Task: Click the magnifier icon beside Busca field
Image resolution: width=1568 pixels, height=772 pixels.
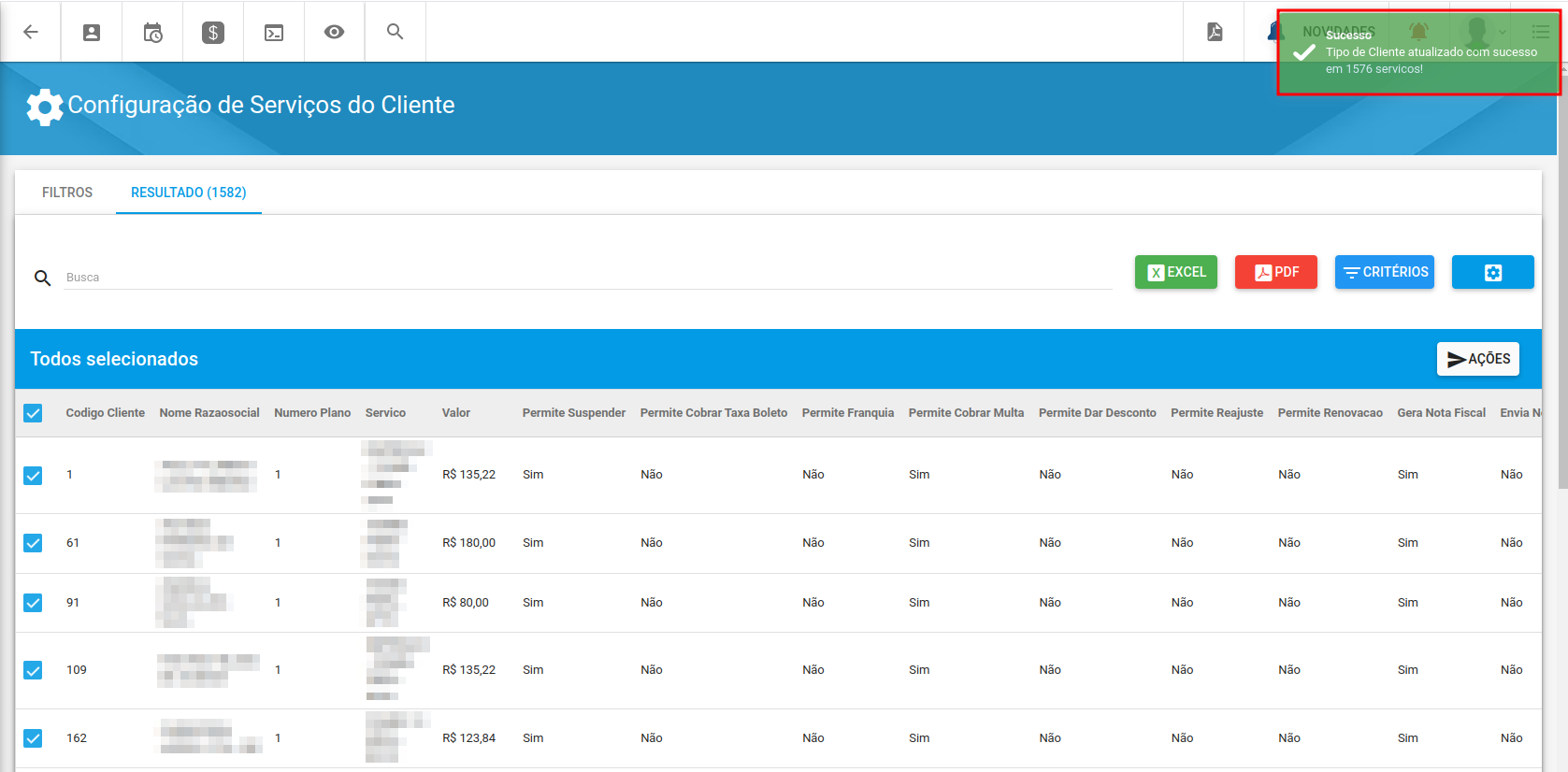Action: click(x=42, y=278)
